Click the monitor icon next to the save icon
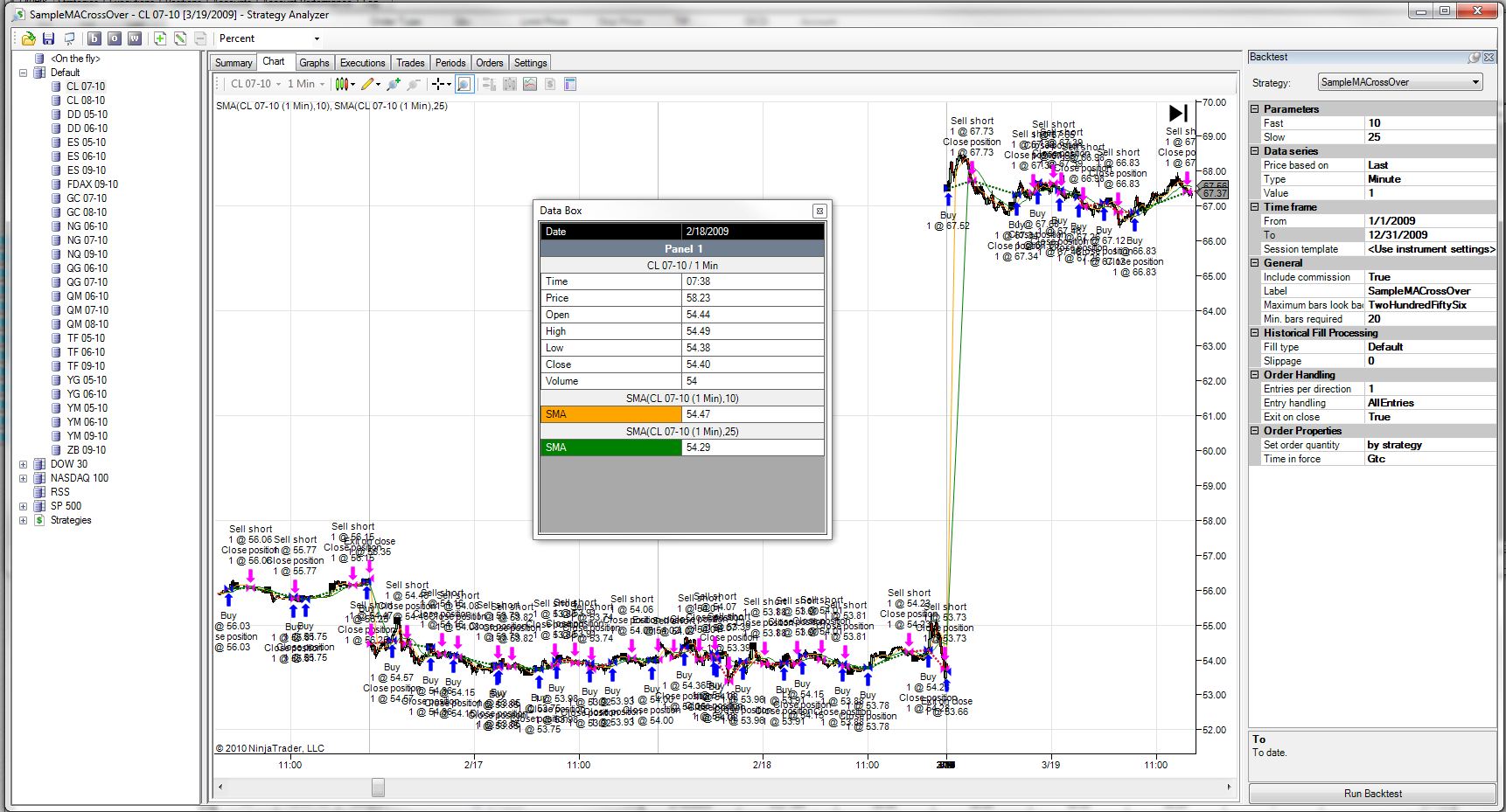This screenshot has height=812, width=1506. pyautogui.click(x=69, y=38)
